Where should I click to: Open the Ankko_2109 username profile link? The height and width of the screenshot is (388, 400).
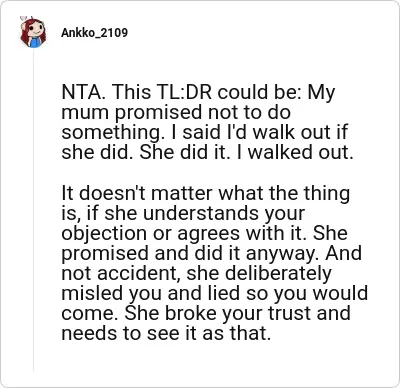click(94, 33)
